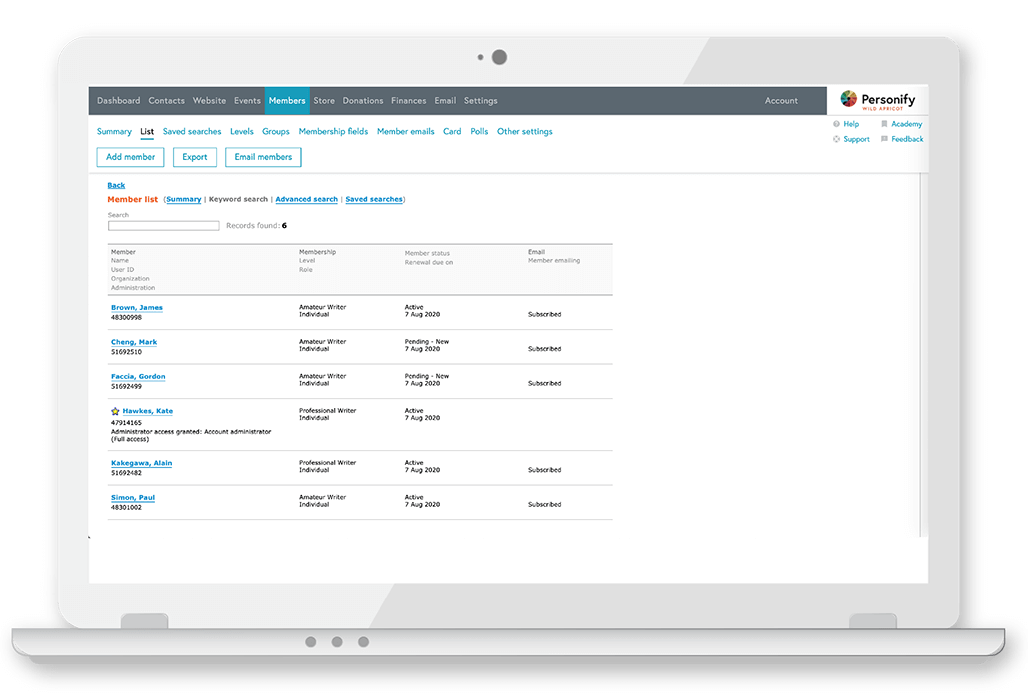1028x693 pixels.
Task: Click inside the Search field
Action: click(x=163, y=225)
